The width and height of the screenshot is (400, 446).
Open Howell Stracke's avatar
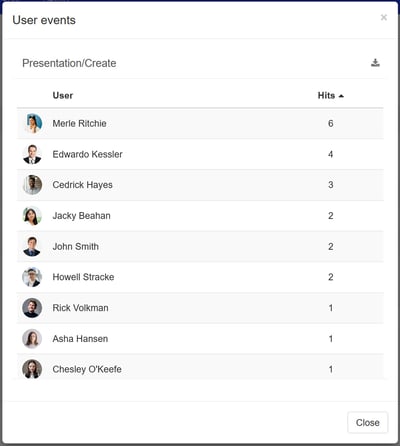32,277
